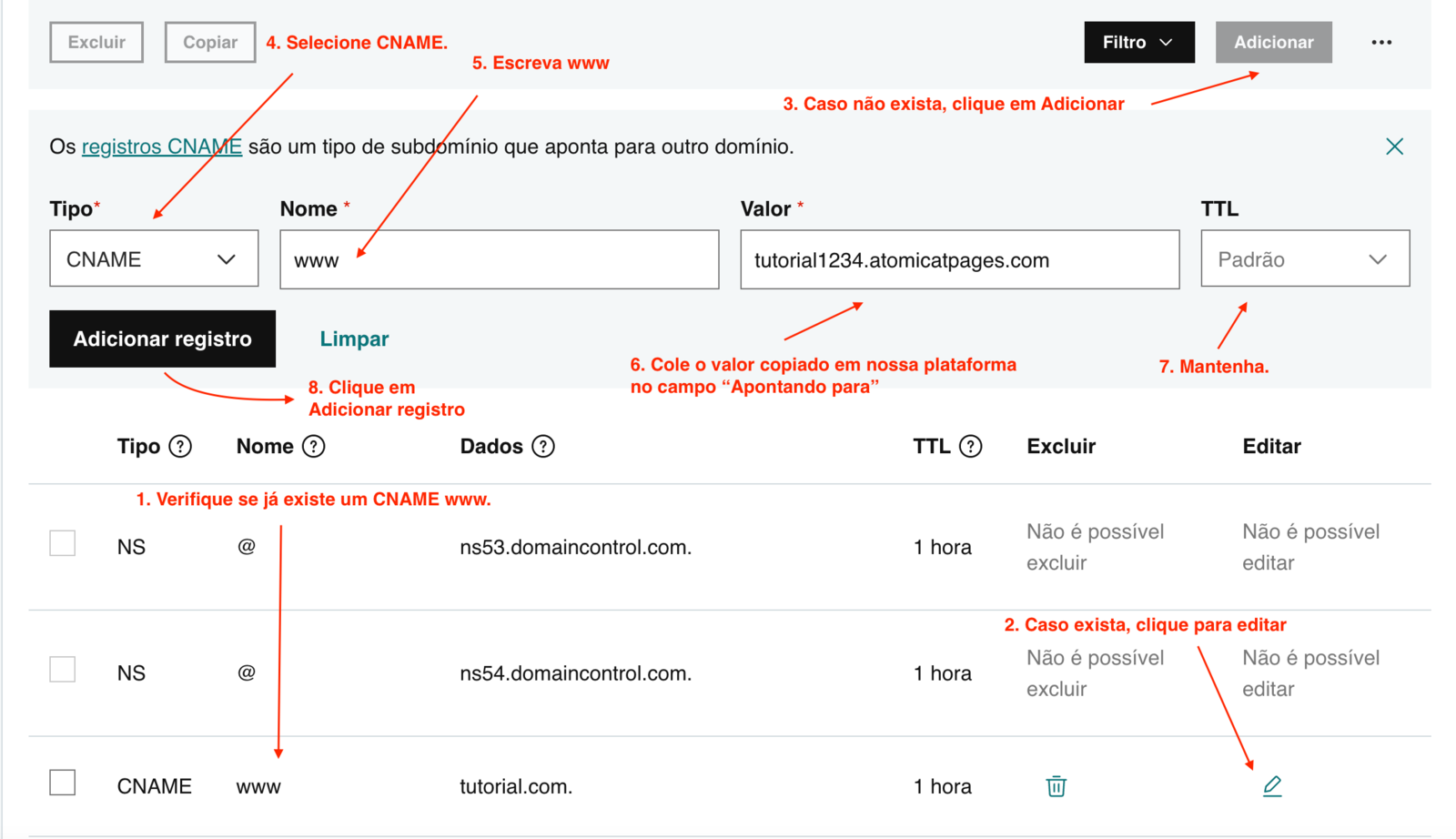Click the Adicionar registro button
This screenshot has width=1456, height=839.
tap(163, 339)
